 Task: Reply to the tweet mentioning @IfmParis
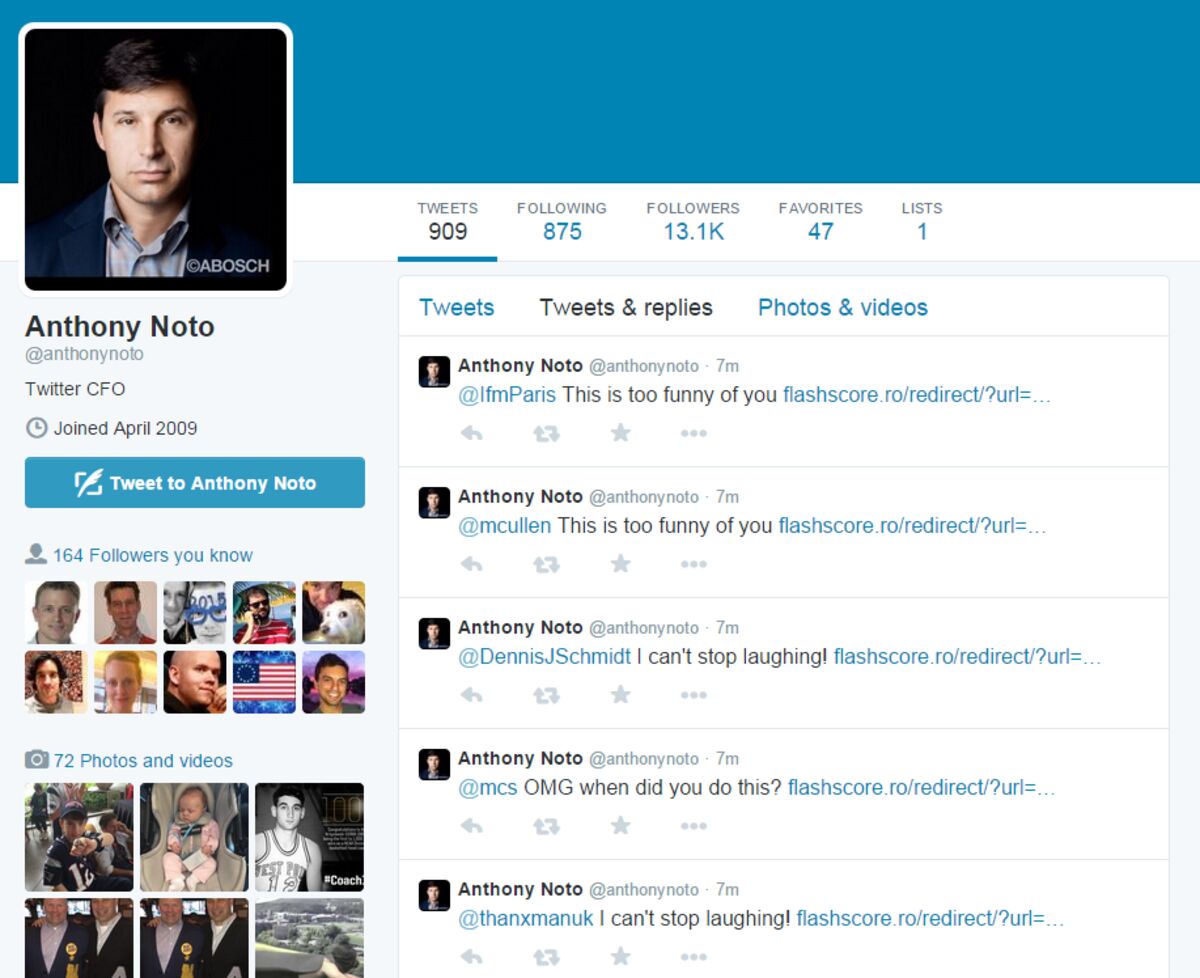(x=471, y=433)
